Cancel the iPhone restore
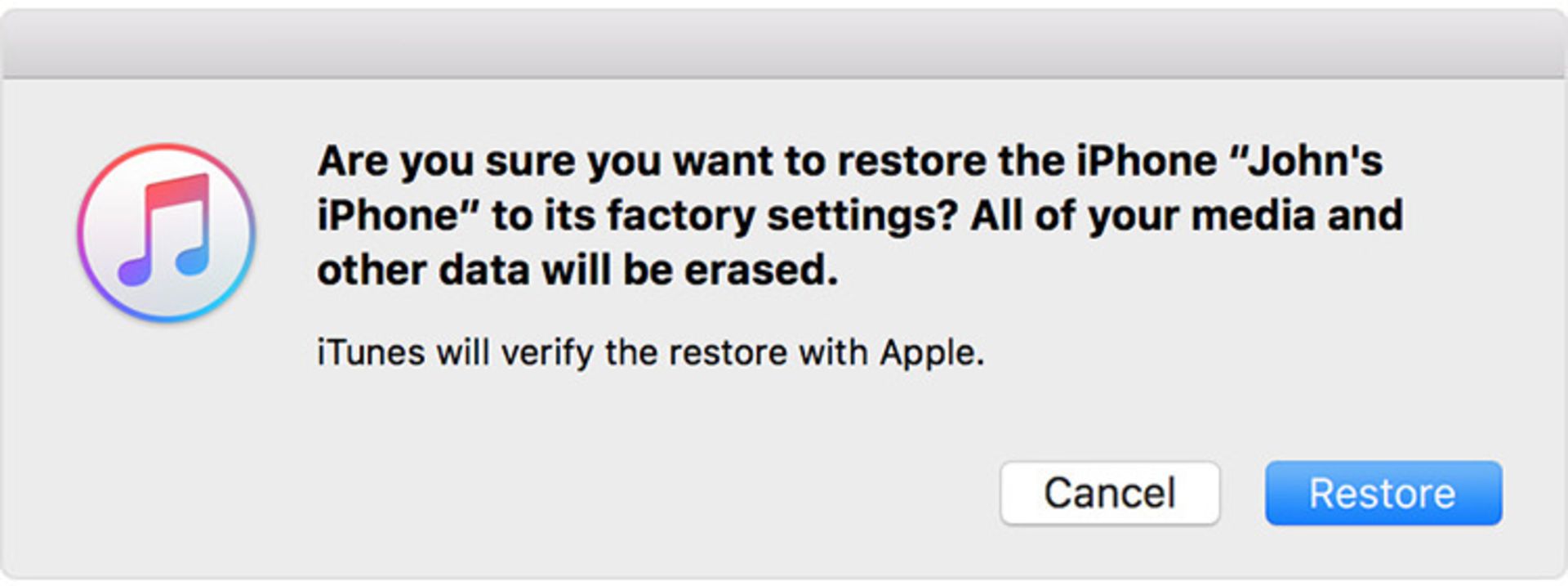1568x586 pixels. click(1109, 493)
